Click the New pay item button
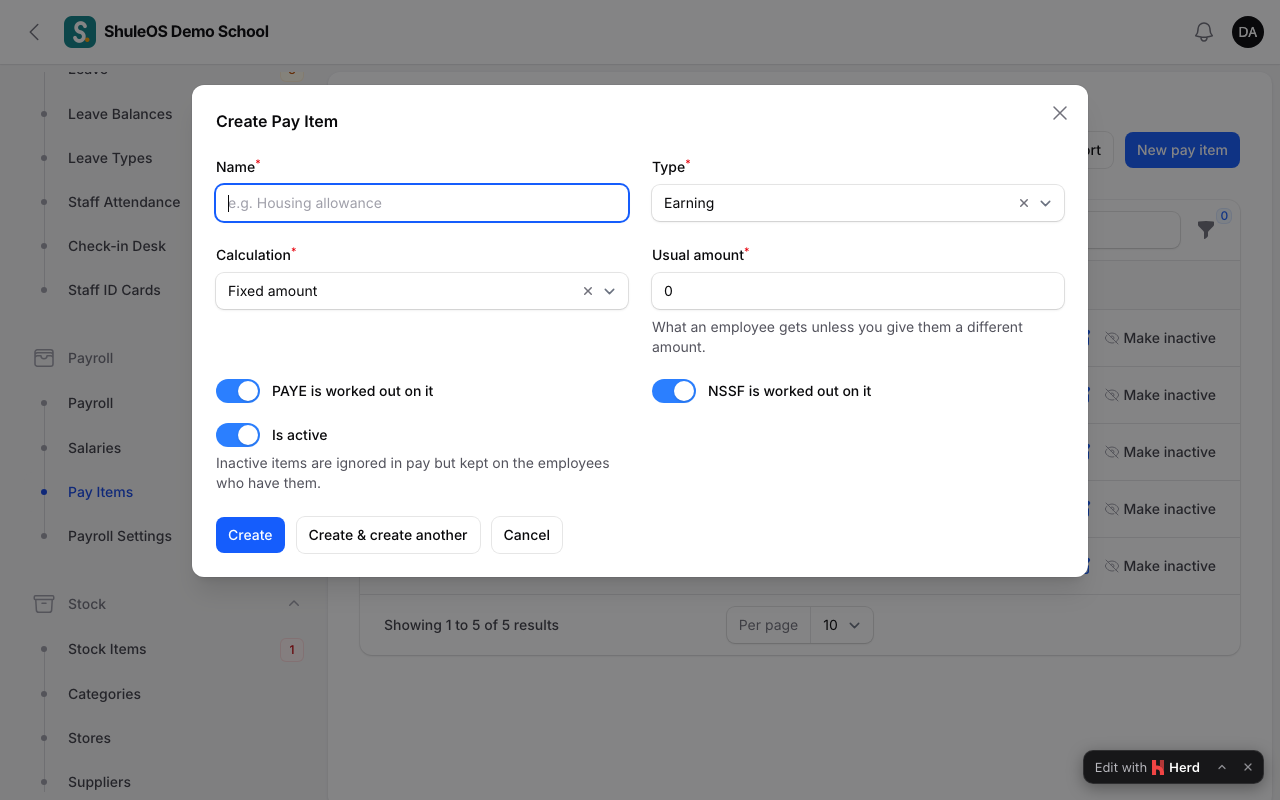 [x=1182, y=150]
